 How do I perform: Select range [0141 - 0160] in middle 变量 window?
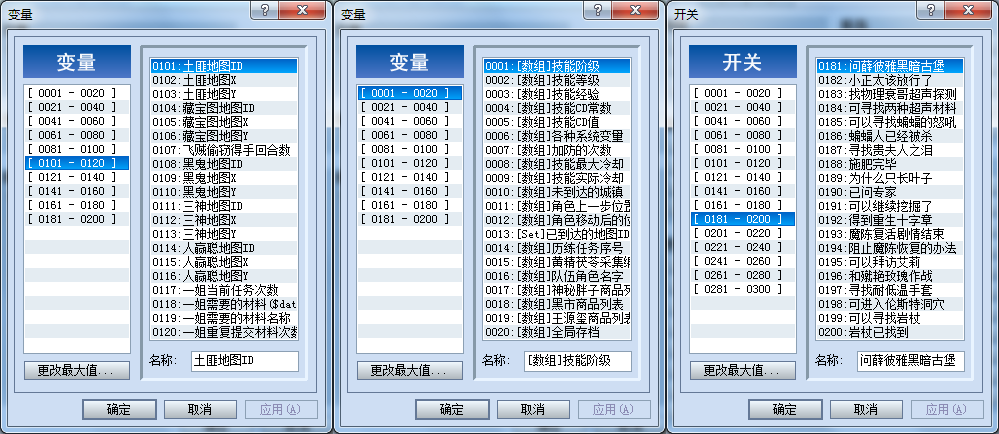410,191
